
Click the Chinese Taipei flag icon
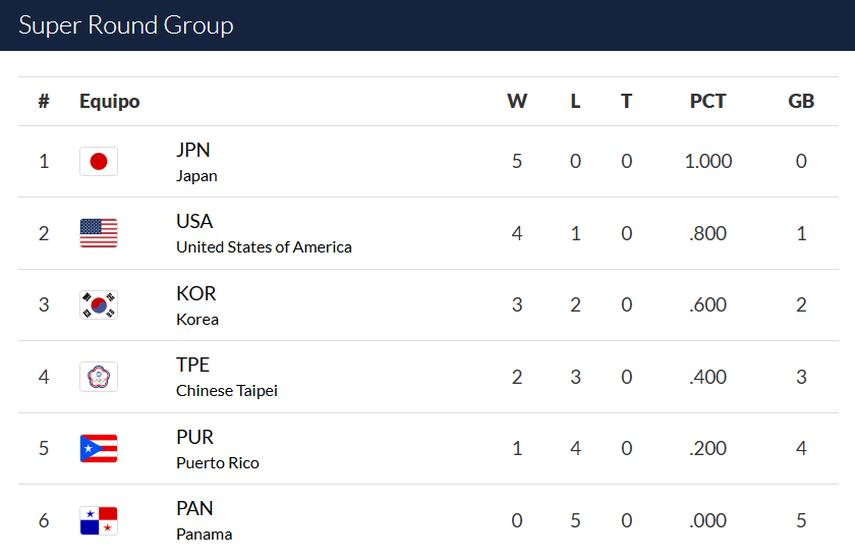point(98,377)
